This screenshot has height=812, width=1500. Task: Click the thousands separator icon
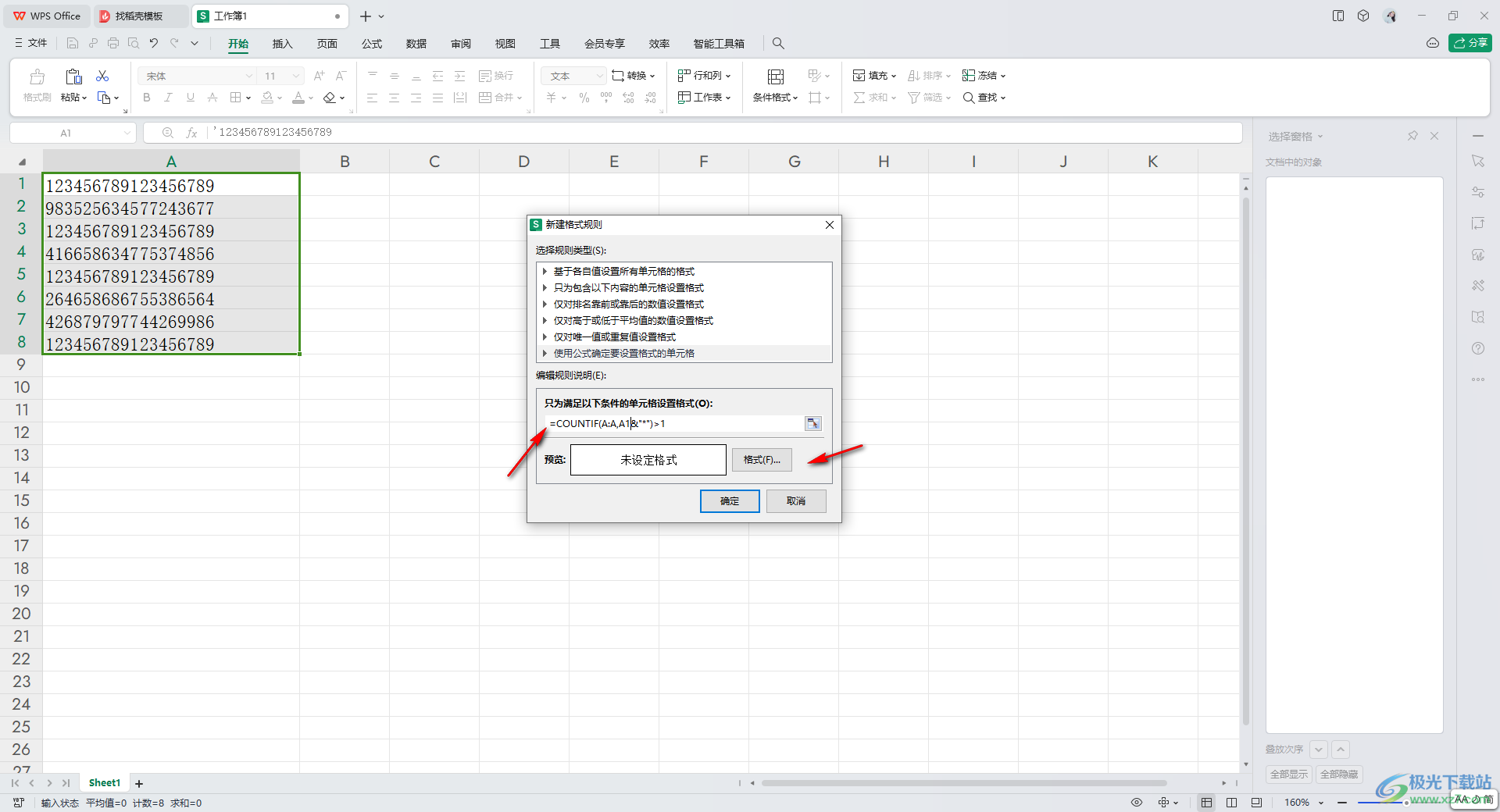click(606, 98)
